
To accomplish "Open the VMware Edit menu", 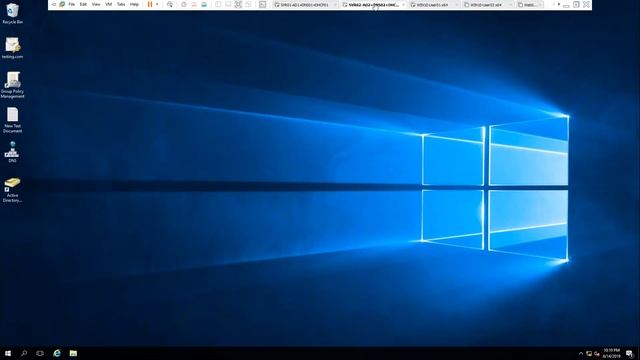I will coord(83,4).
